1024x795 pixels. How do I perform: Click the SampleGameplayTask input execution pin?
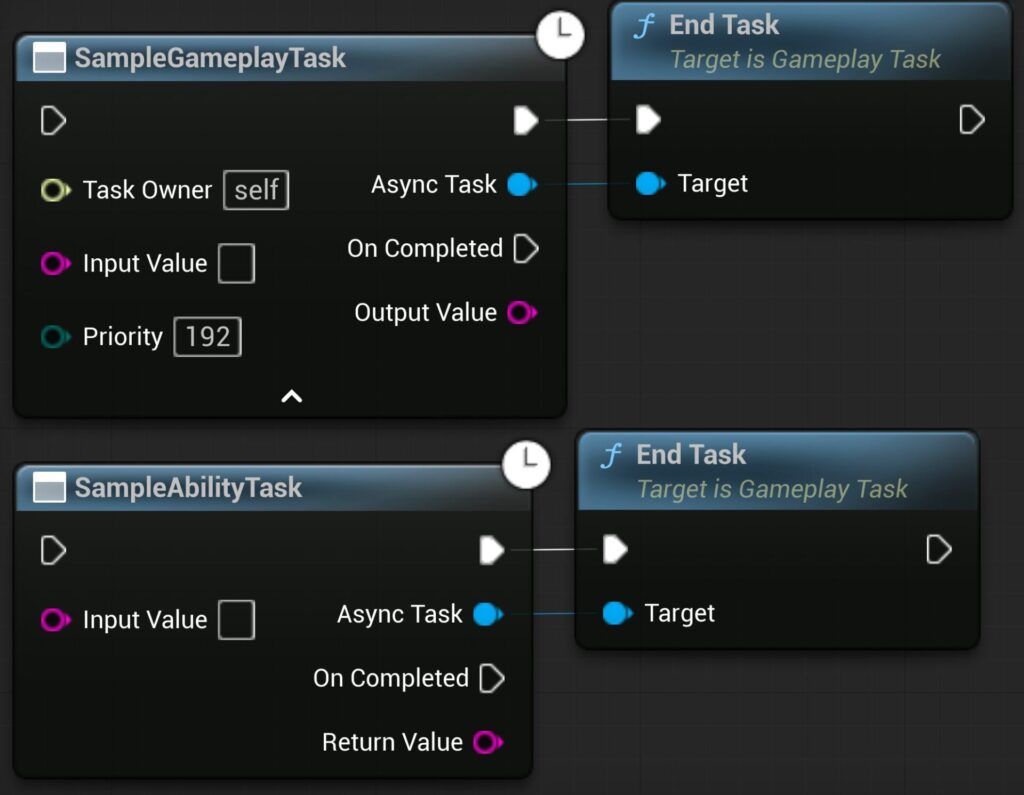(x=53, y=121)
